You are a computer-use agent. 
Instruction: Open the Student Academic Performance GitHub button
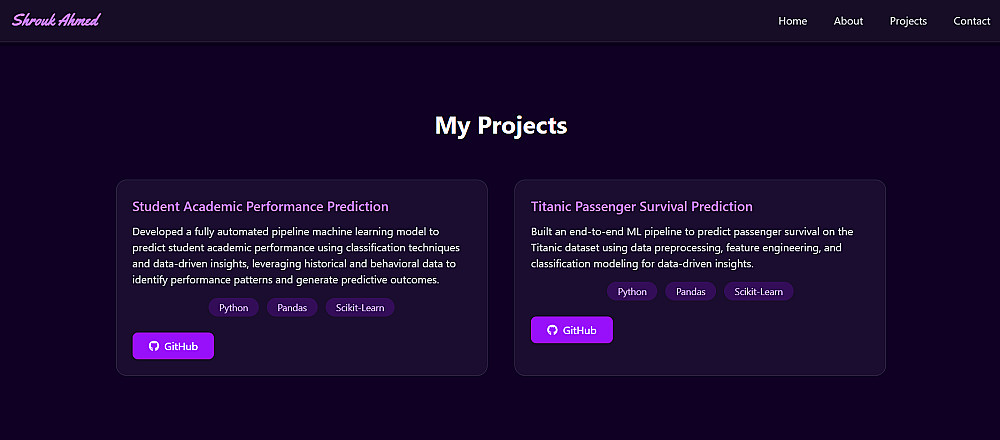point(173,346)
